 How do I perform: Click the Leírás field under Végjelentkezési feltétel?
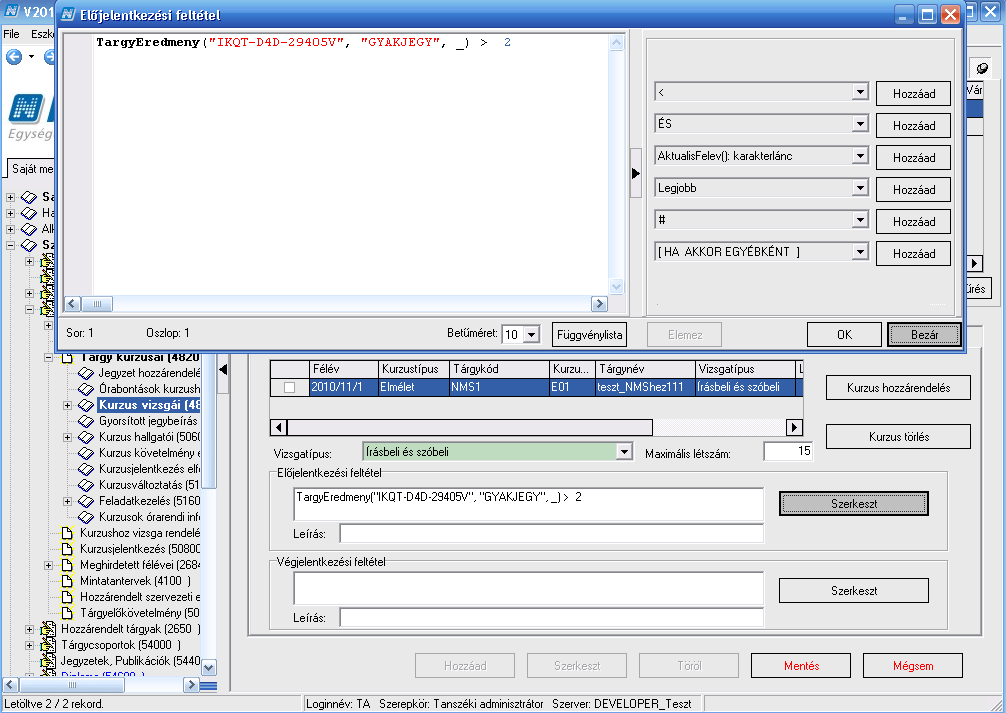point(552,617)
